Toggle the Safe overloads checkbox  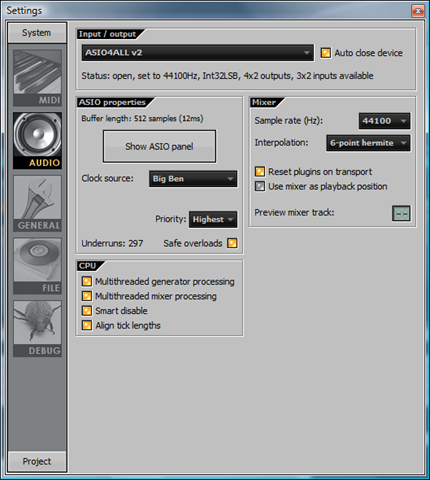(x=232, y=243)
